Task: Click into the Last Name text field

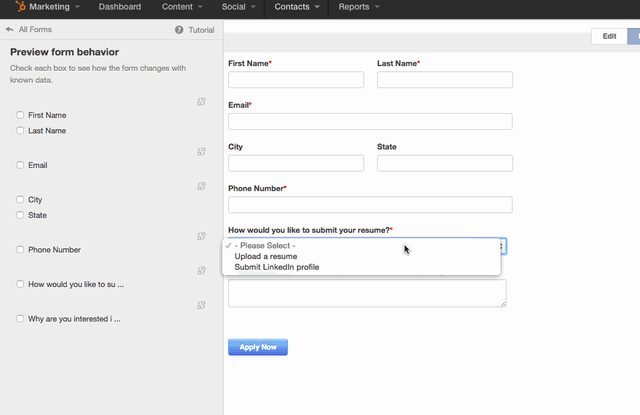Action: pyautogui.click(x=444, y=80)
